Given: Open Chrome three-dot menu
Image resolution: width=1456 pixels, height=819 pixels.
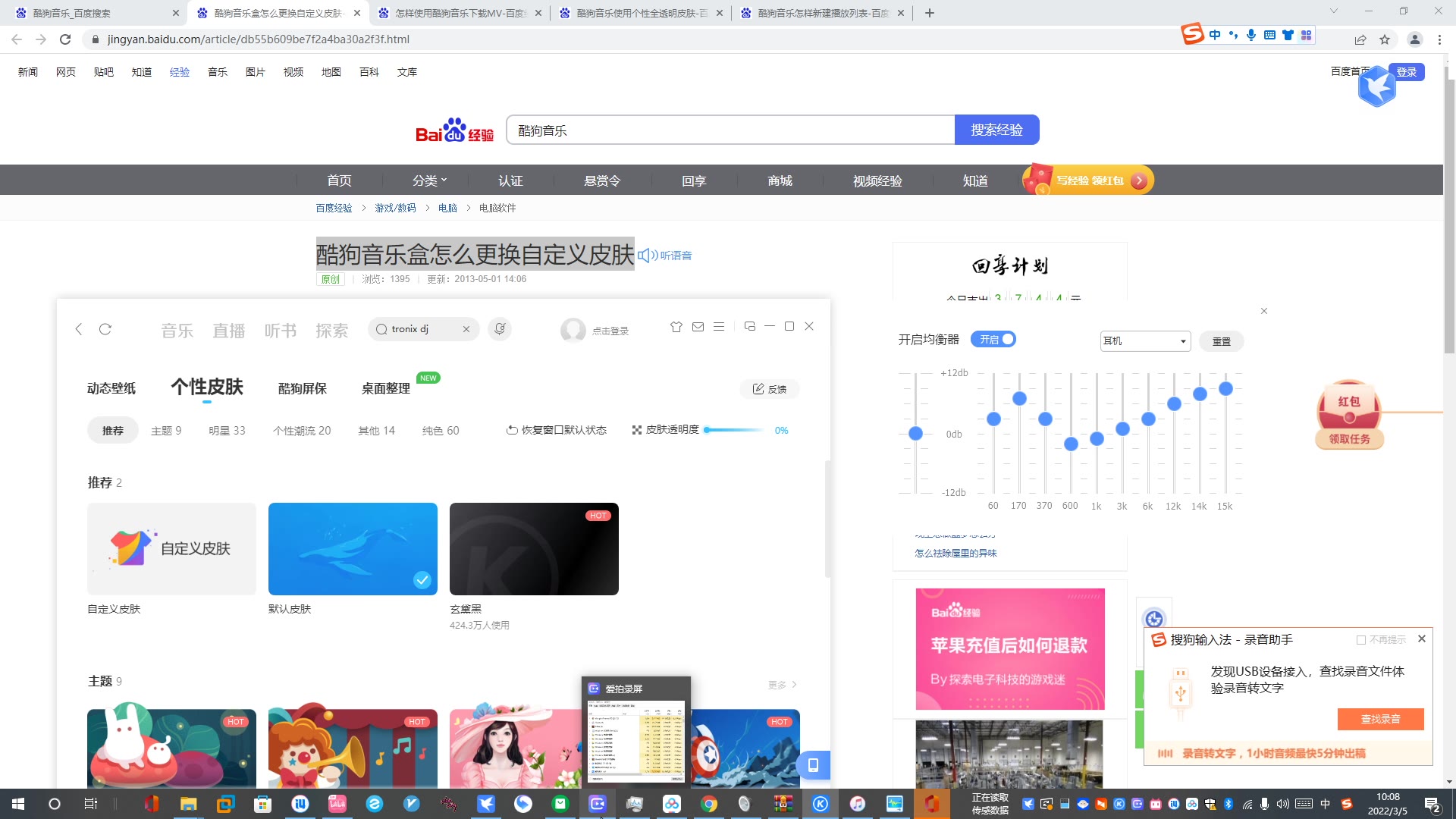Looking at the screenshot, I should click(x=1439, y=39).
